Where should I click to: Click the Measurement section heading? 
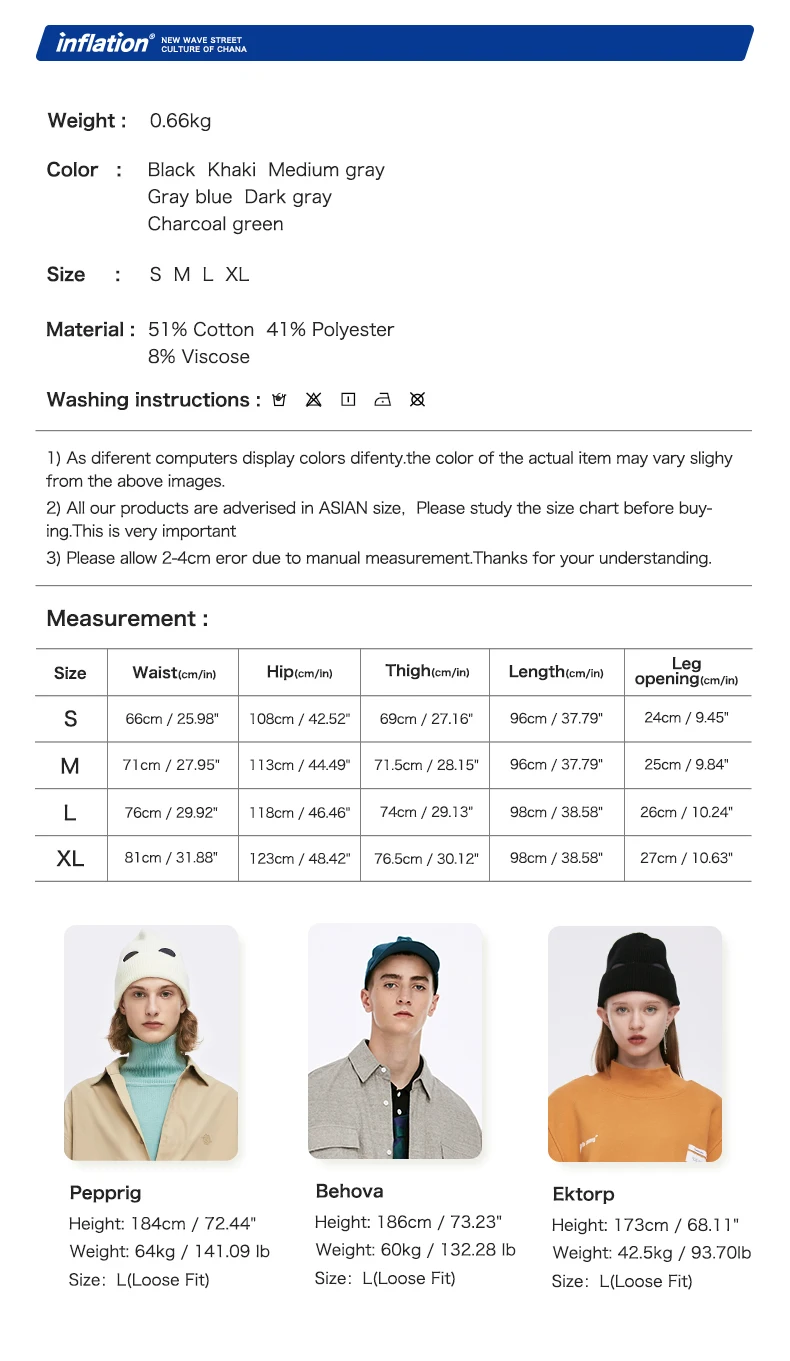(x=127, y=619)
